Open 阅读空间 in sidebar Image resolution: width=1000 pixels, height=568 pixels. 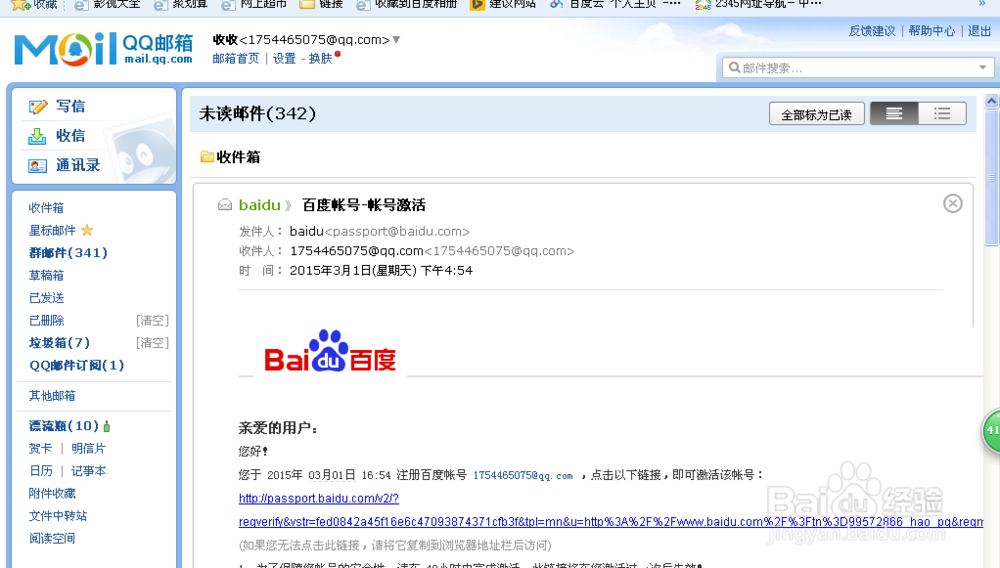click(x=52, y=538)
